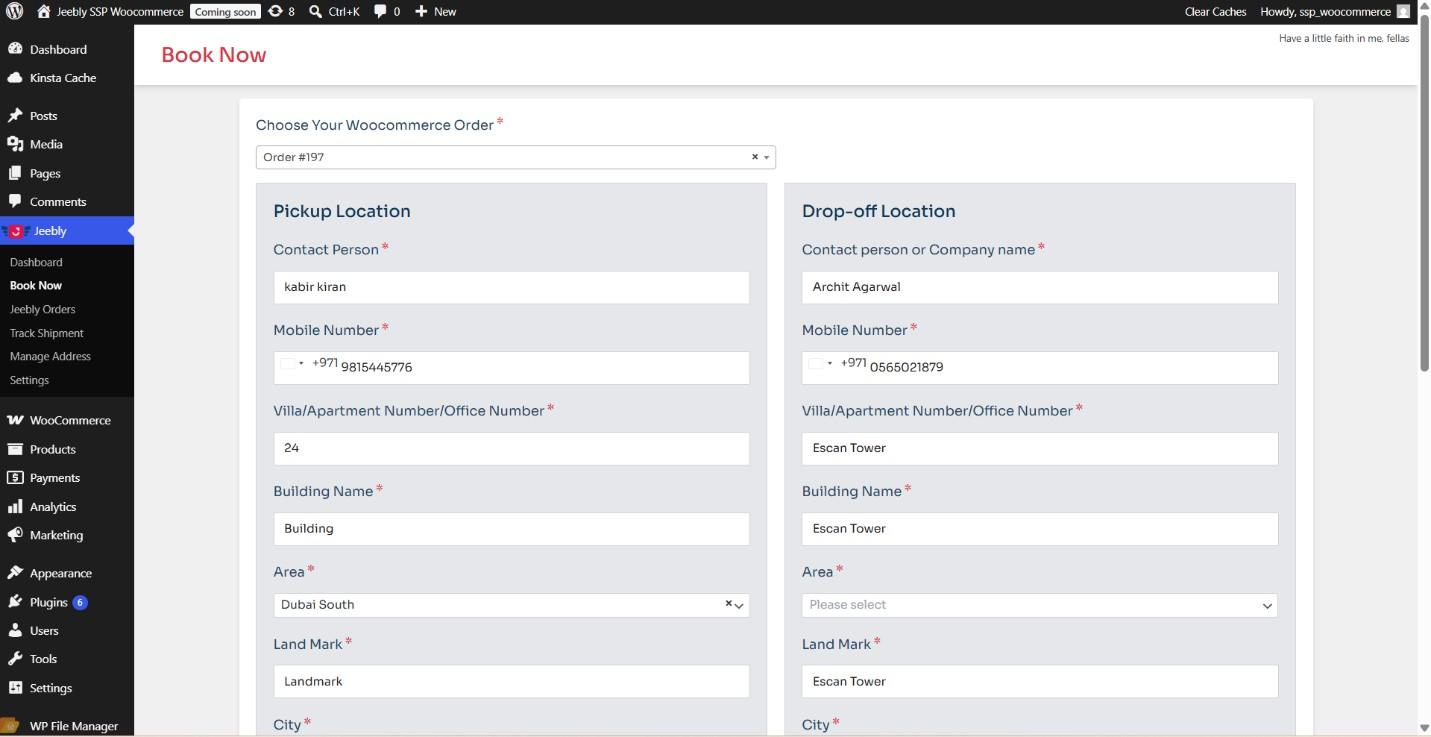
Task: Click the drop-off Building Name field
Action: [1039, 529]
